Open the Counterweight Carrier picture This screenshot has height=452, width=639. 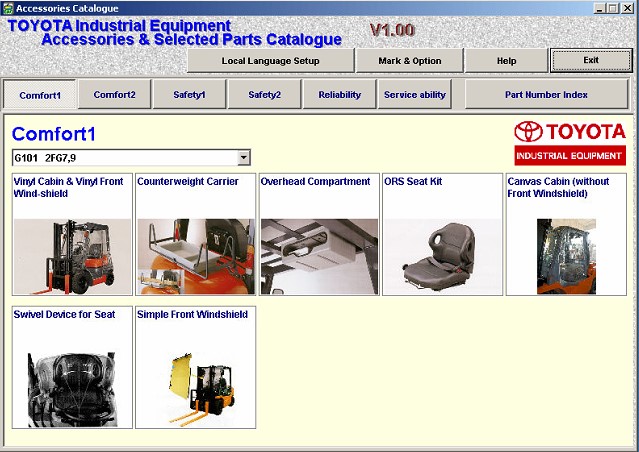coord(196,256)
